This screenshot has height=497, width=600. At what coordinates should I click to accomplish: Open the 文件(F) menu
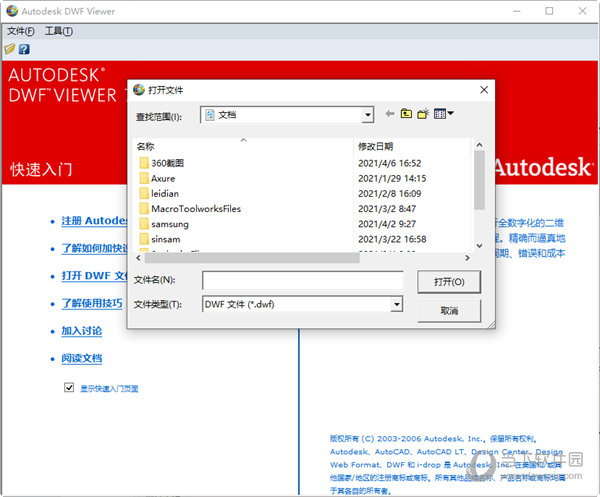[x=20, y=31]
